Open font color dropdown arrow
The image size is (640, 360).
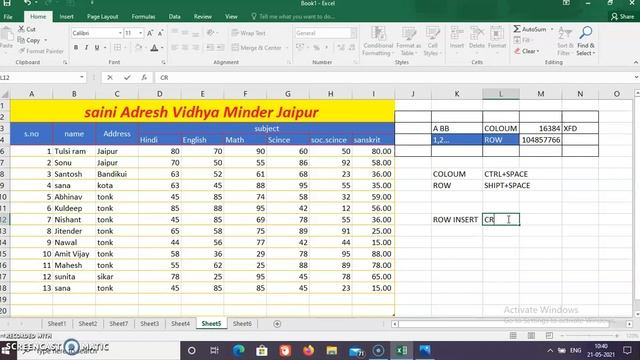[162, 48]
